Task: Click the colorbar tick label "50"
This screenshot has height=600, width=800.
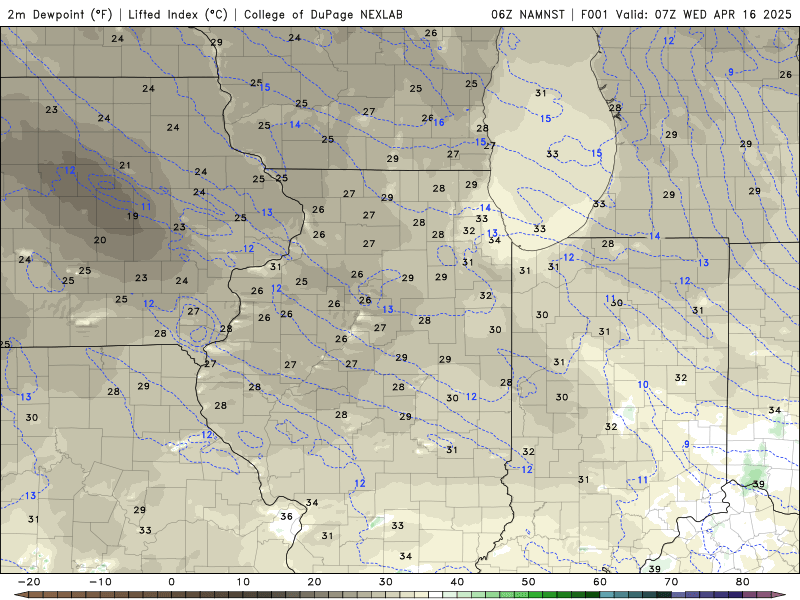Action: (x=529, y=582)
